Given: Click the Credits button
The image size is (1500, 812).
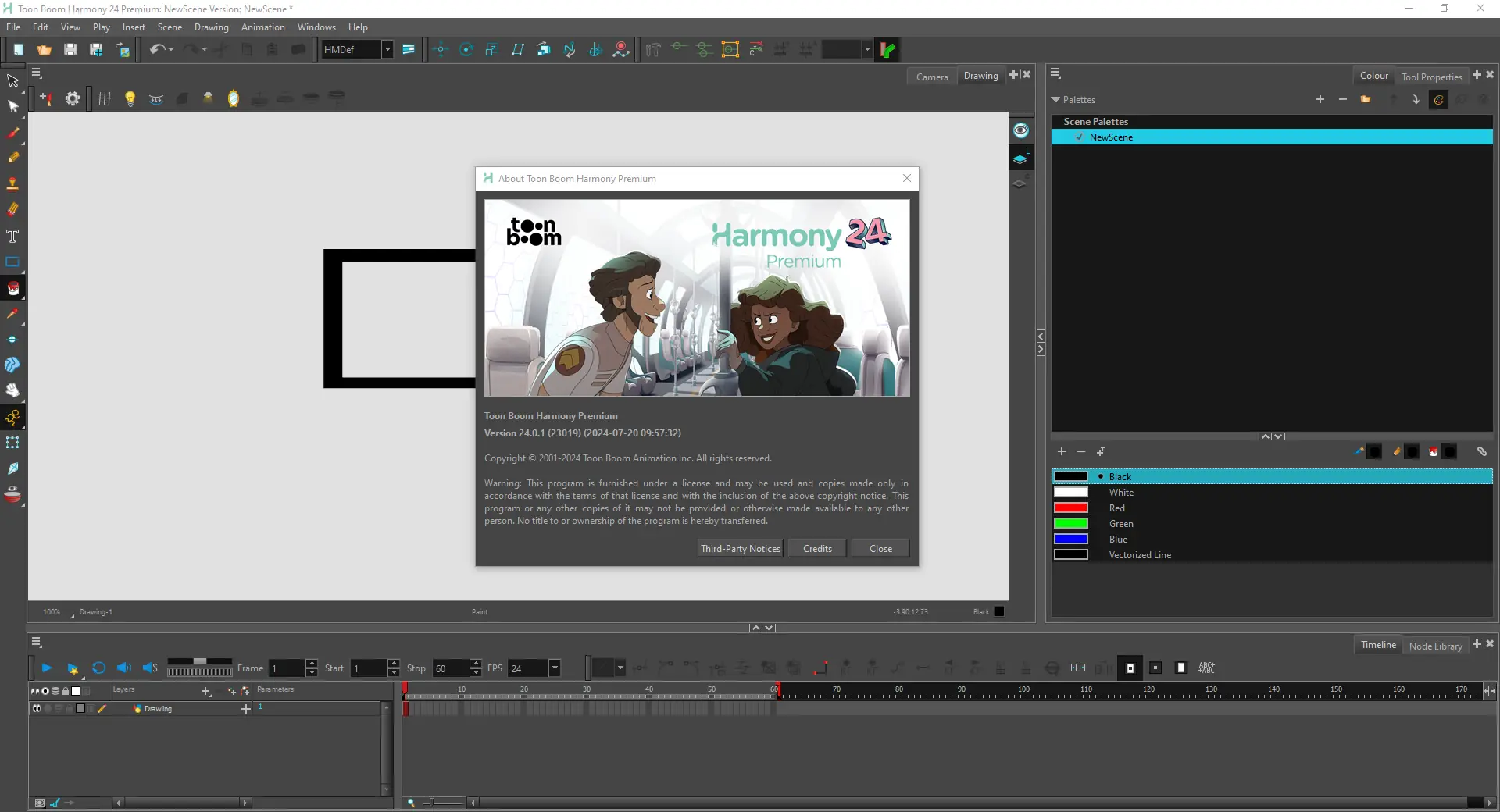Looking at the screenshot, I should coord(817,549).
